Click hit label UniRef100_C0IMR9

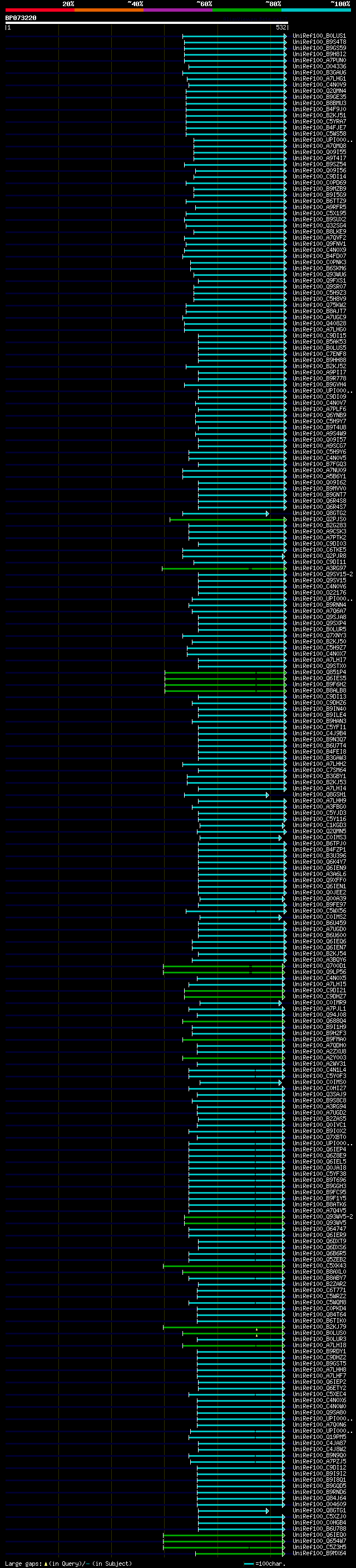pos(319,1003)
